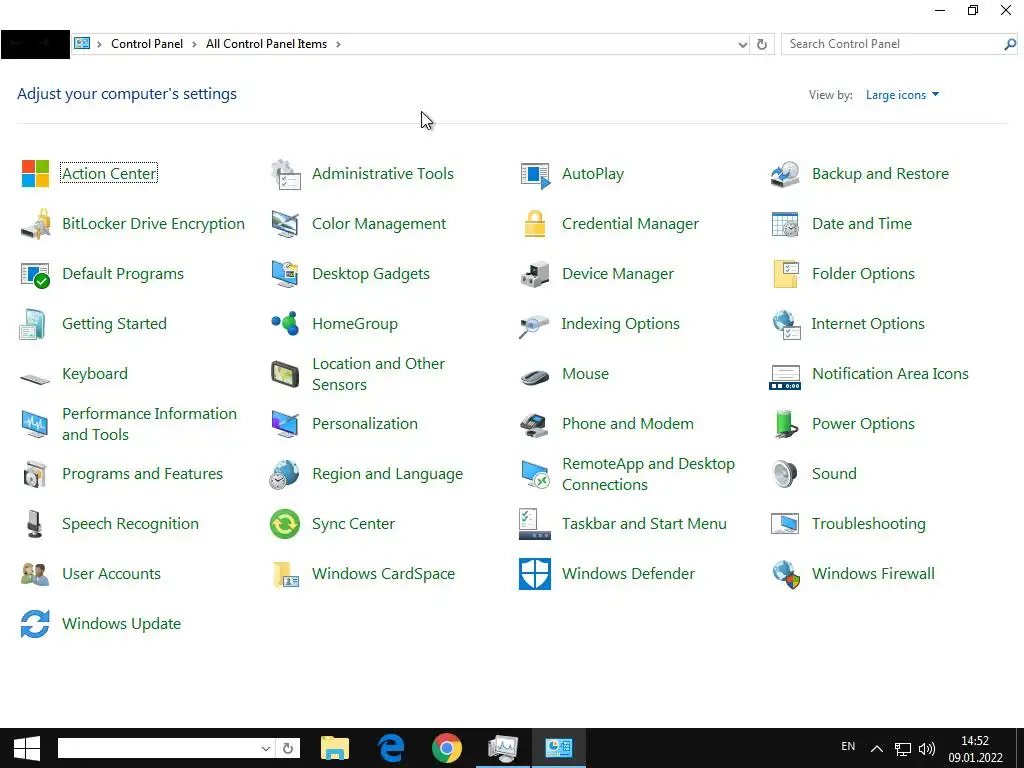Click the Personalization icon
Viewport: 1024px width, 768px height.
[x=285, y=424]
